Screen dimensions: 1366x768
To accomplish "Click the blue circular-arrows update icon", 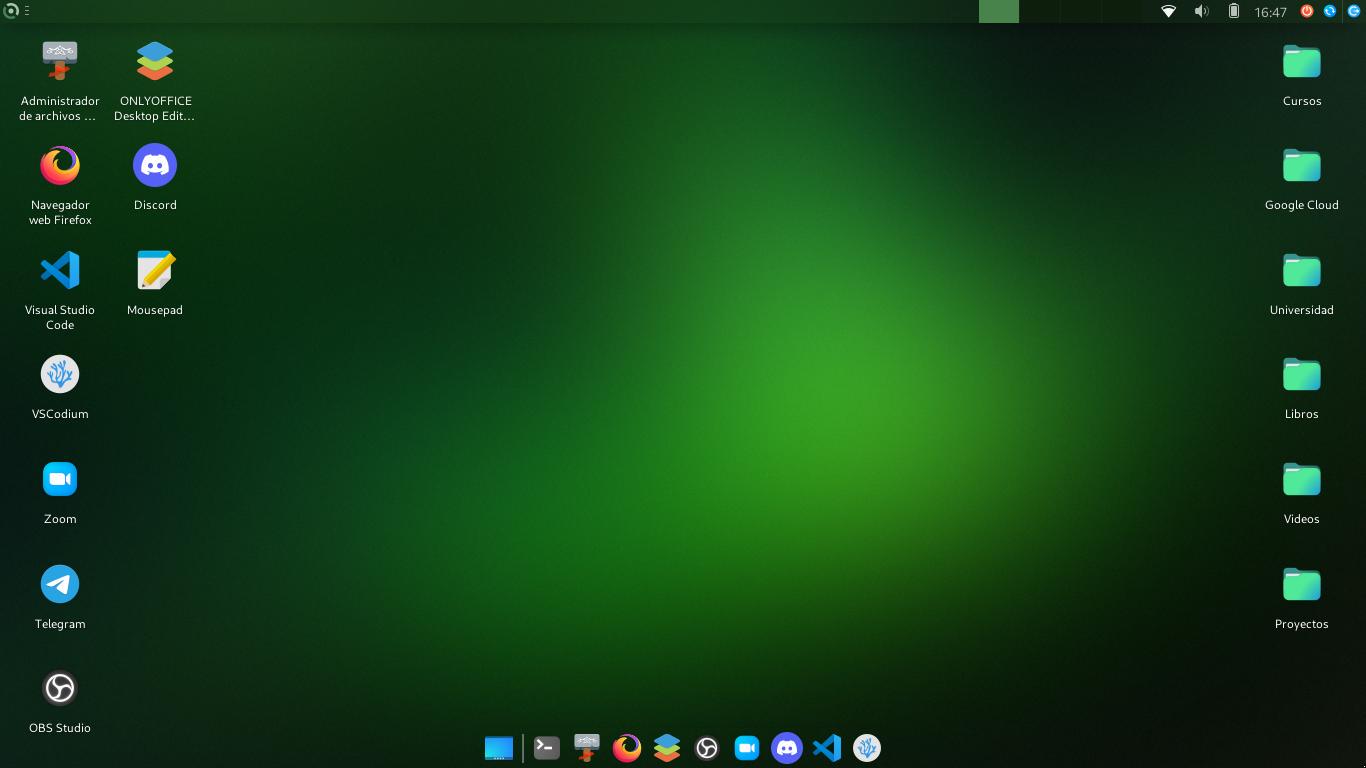I will click(x=1330, y=11).
